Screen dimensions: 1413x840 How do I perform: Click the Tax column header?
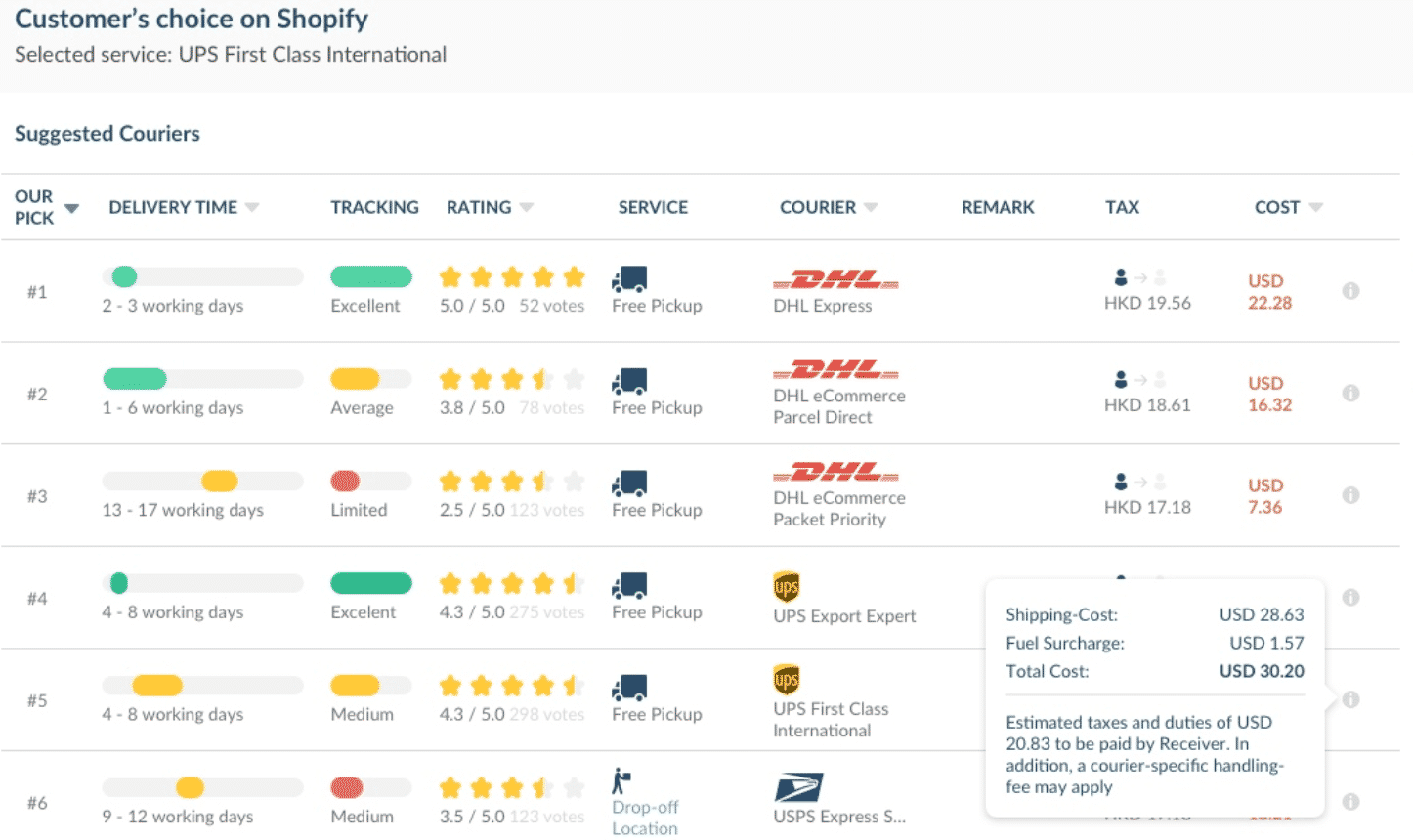point(1122,207)
